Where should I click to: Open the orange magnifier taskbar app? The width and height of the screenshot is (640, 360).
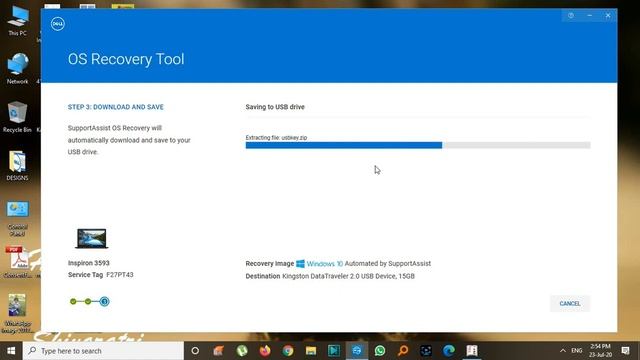pos(403,351)
